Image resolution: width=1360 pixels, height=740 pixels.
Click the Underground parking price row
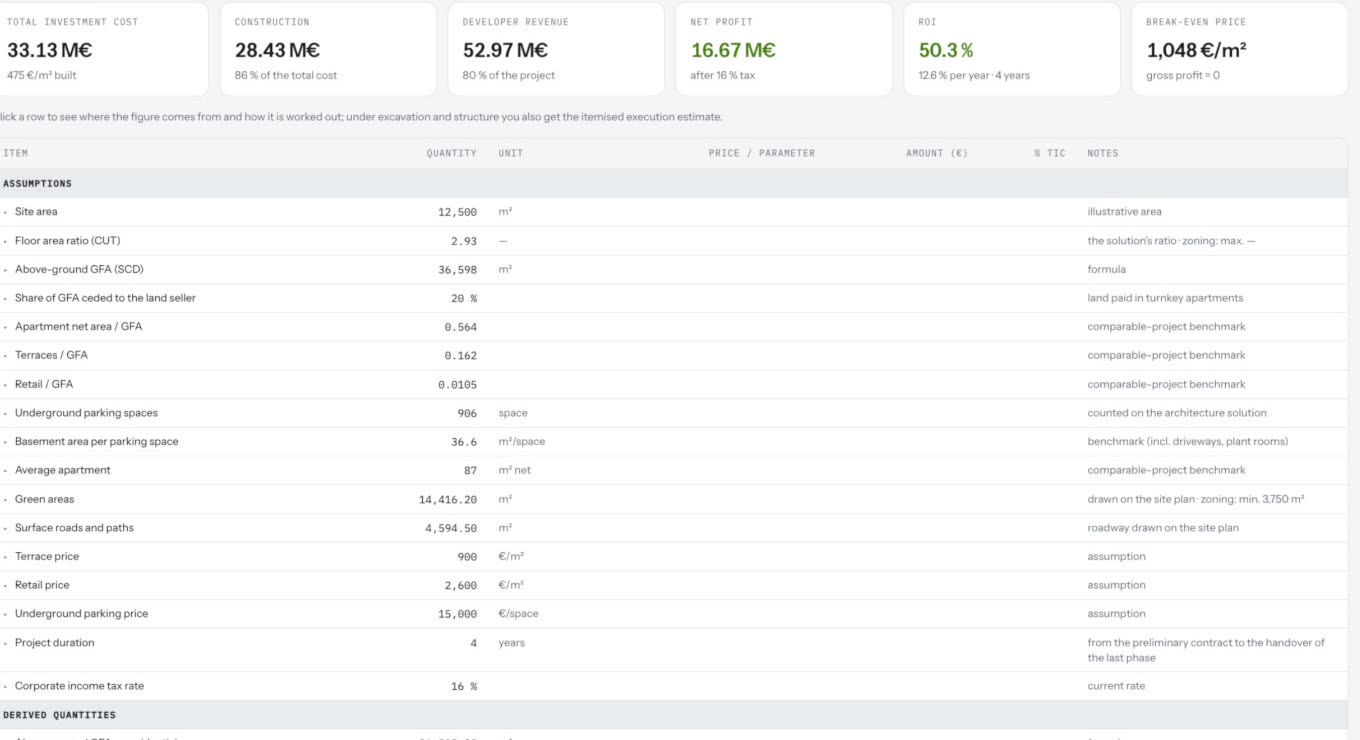(673, 614)
